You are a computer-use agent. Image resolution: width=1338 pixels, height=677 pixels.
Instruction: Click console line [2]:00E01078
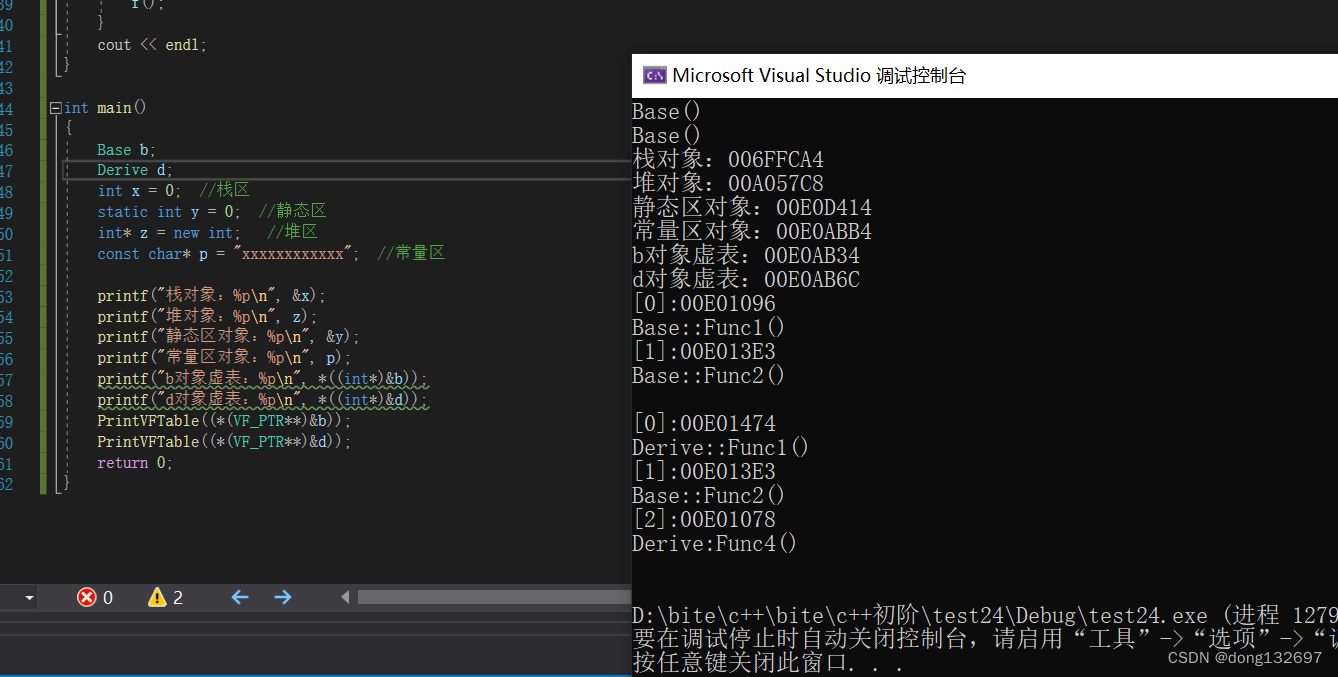coord(704,520)
